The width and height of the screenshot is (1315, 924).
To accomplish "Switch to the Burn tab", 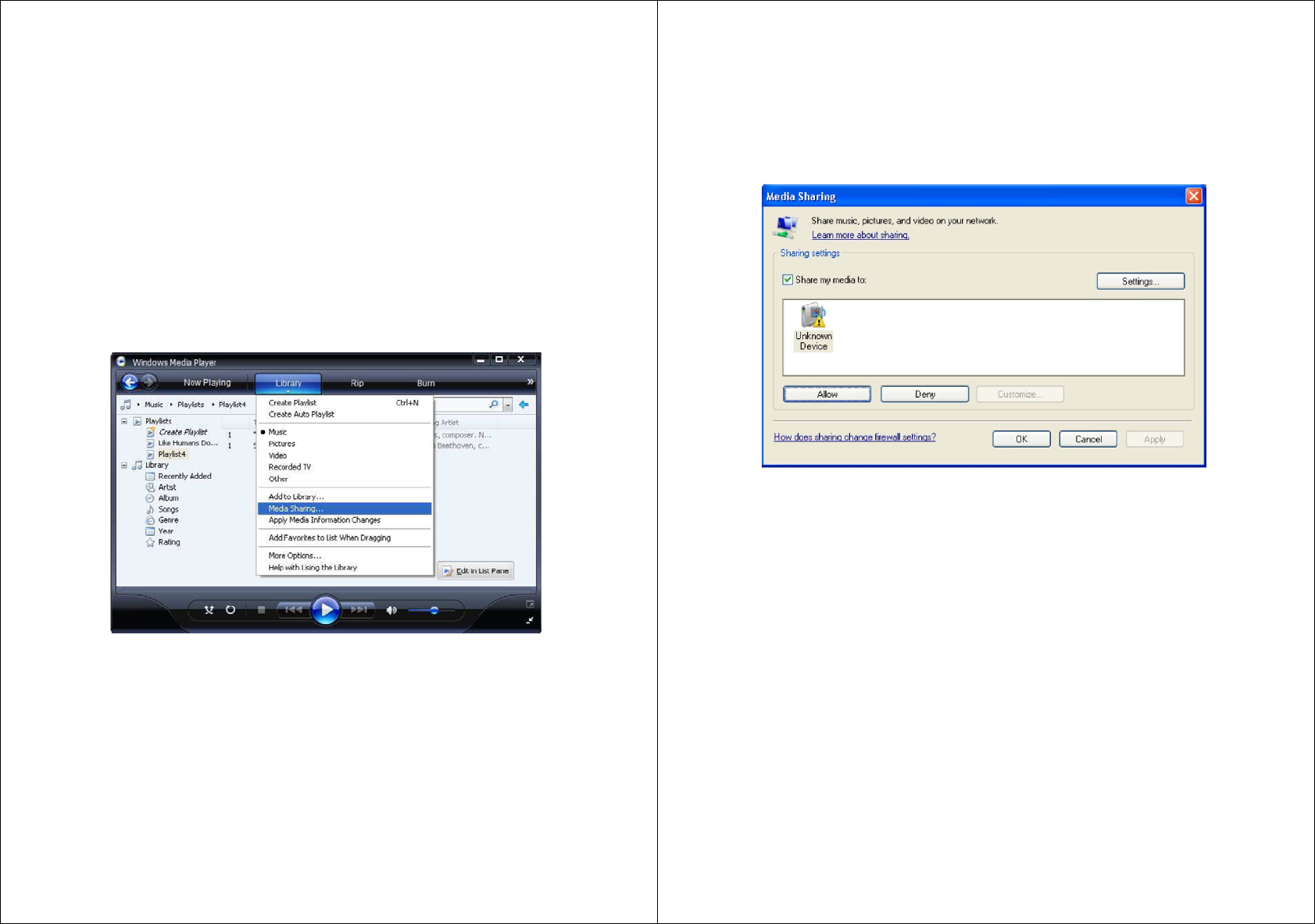I will (426, 384).
